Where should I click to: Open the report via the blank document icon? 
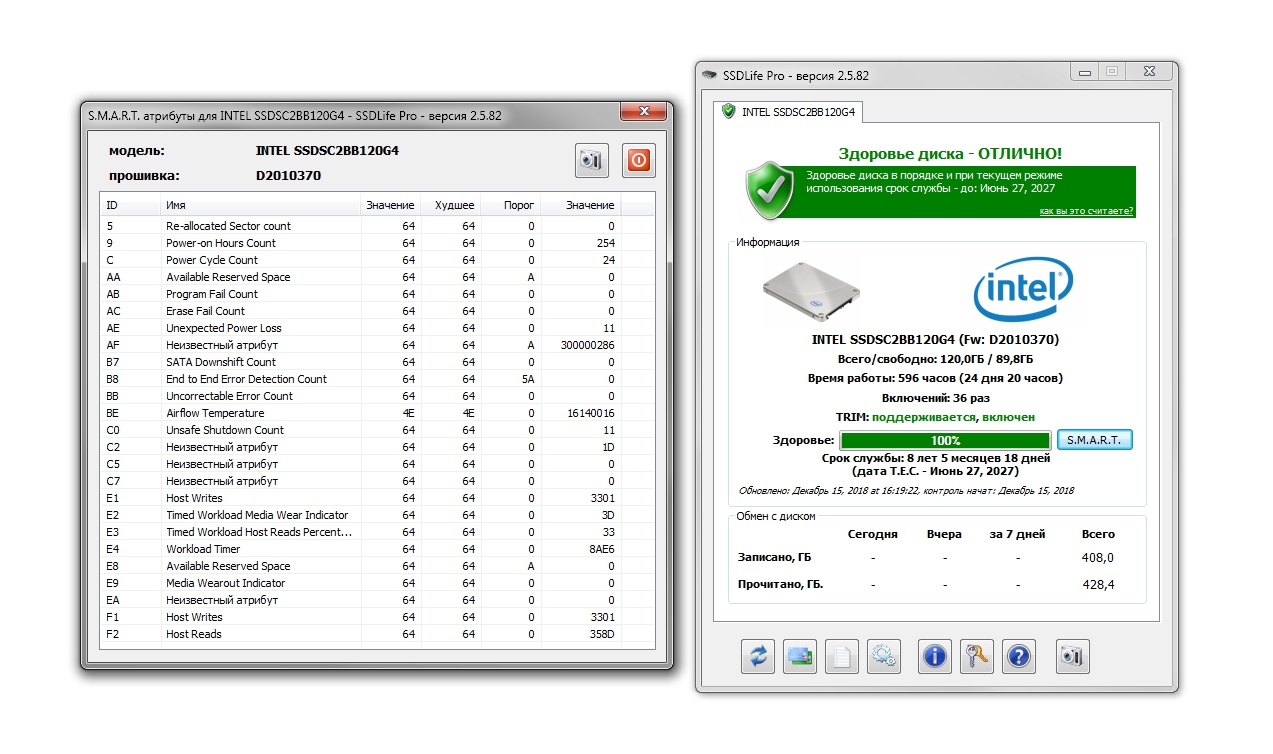(842, 656)
